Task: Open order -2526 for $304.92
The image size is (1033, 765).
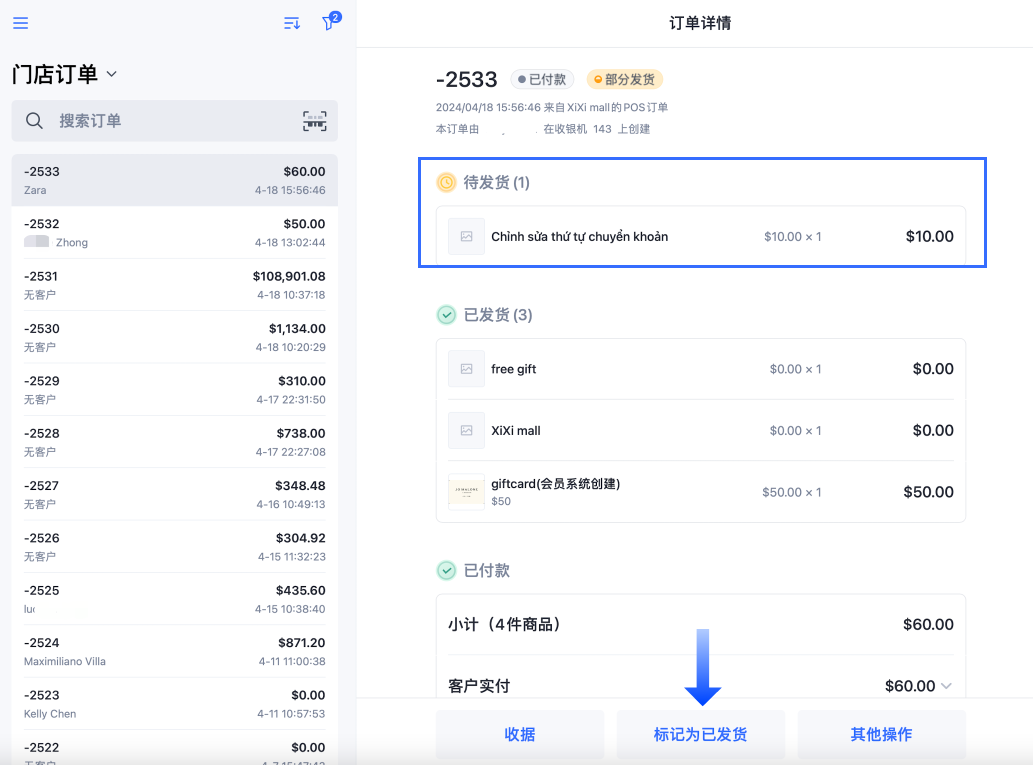Action: coord(175,547)
